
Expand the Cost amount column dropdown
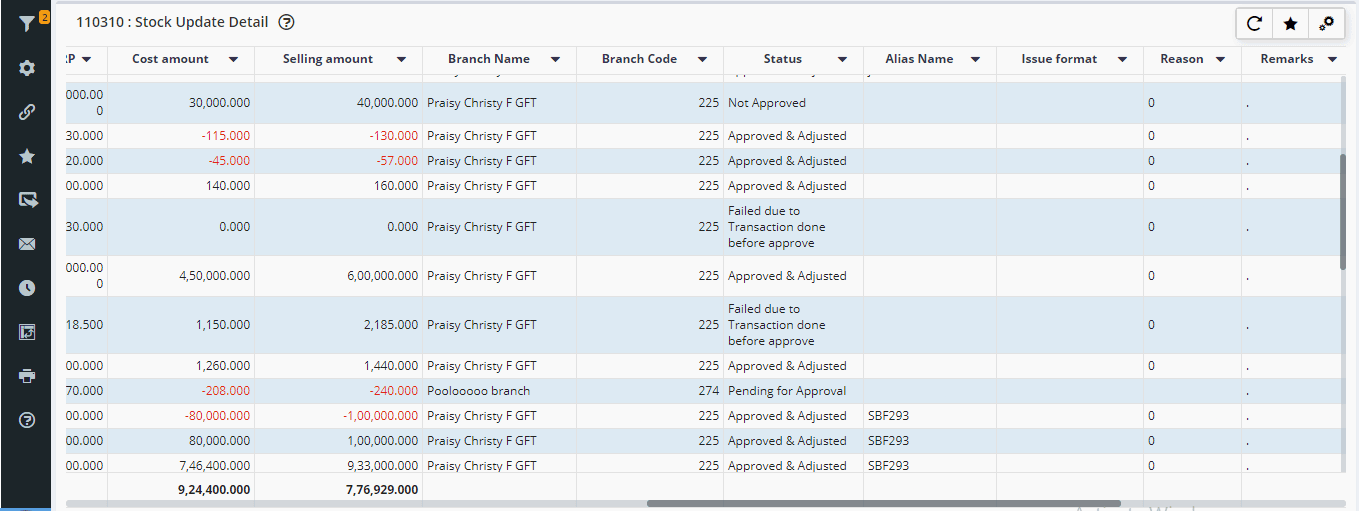click(x=233, y=60)
